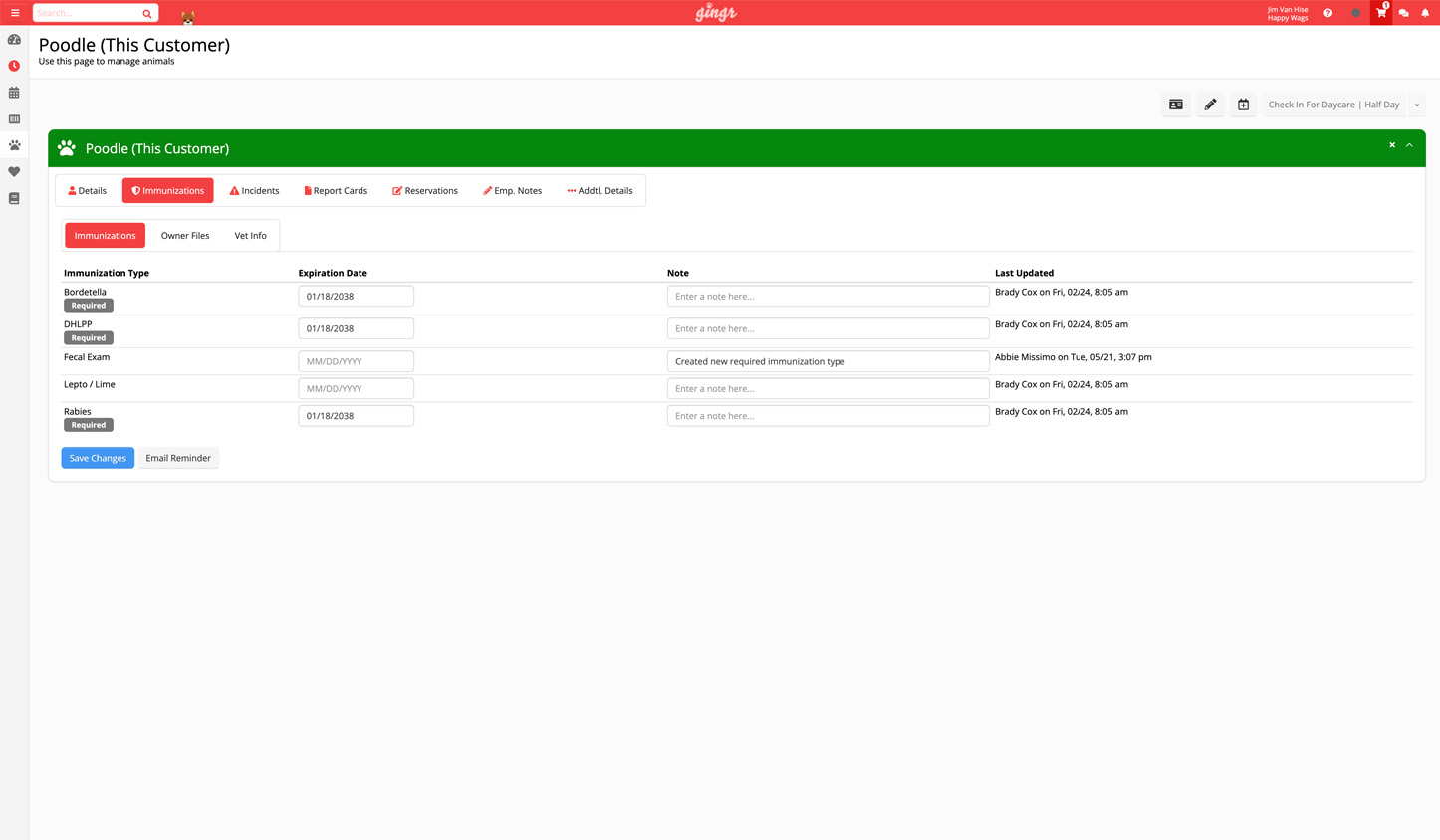Screen dimensions: 1440x840
Task: Click the notification bell icon
Action: click(1425, 13)
